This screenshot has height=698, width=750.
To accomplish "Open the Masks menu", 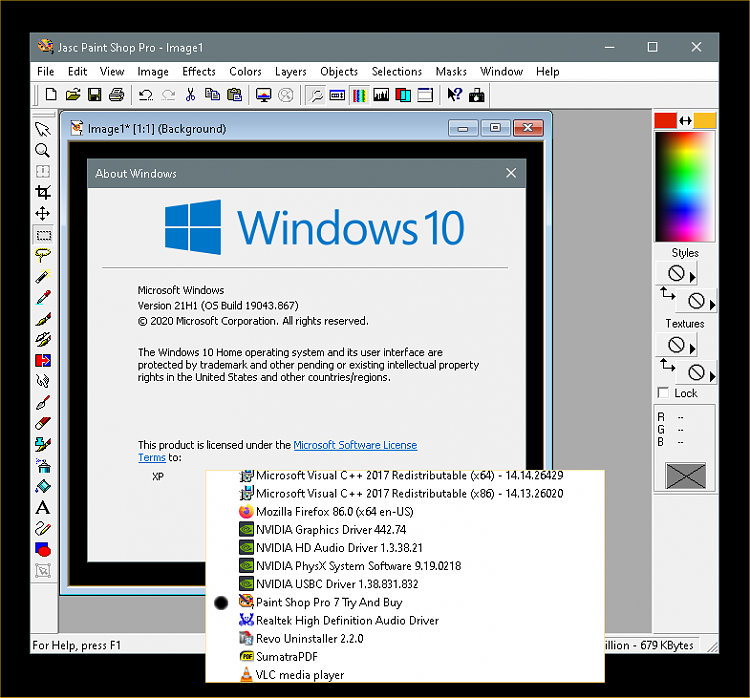I will (x=451, y=71).
